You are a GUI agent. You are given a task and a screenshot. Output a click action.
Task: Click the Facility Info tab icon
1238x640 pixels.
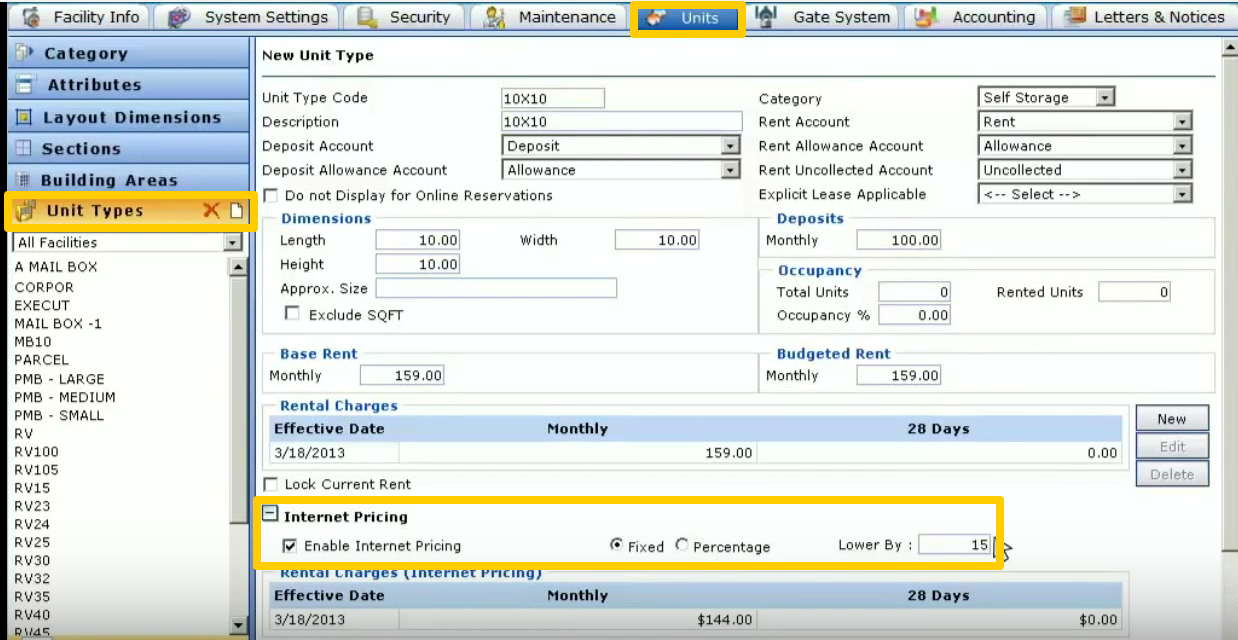point(31,17)
